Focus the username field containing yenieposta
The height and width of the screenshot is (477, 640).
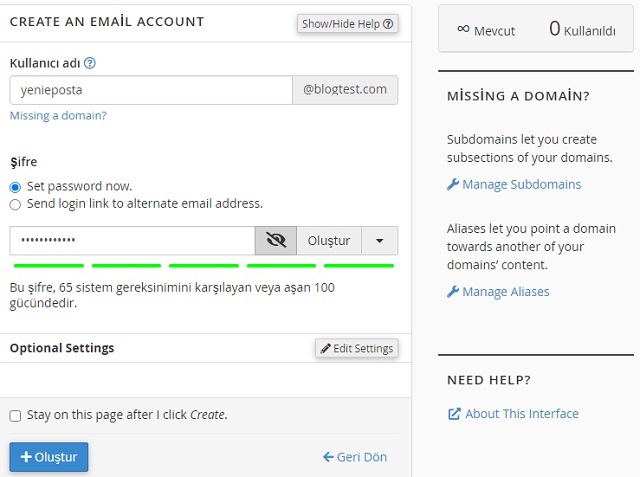pyautogui.click(x=151, y=90)
